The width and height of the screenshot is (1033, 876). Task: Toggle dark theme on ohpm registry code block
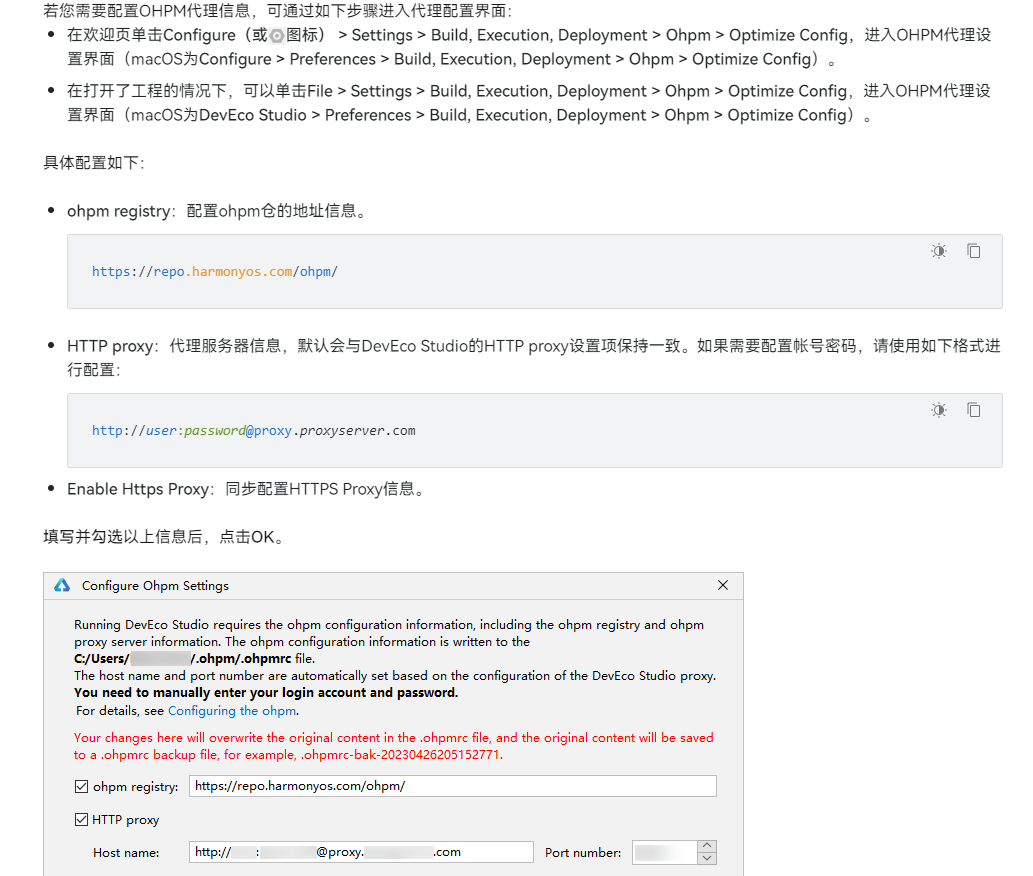point(939,251)
